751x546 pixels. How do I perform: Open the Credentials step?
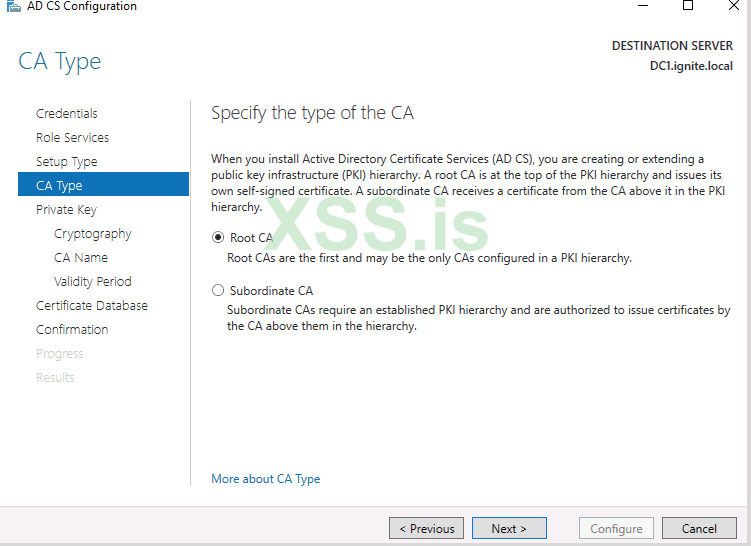tap(67, 114)
